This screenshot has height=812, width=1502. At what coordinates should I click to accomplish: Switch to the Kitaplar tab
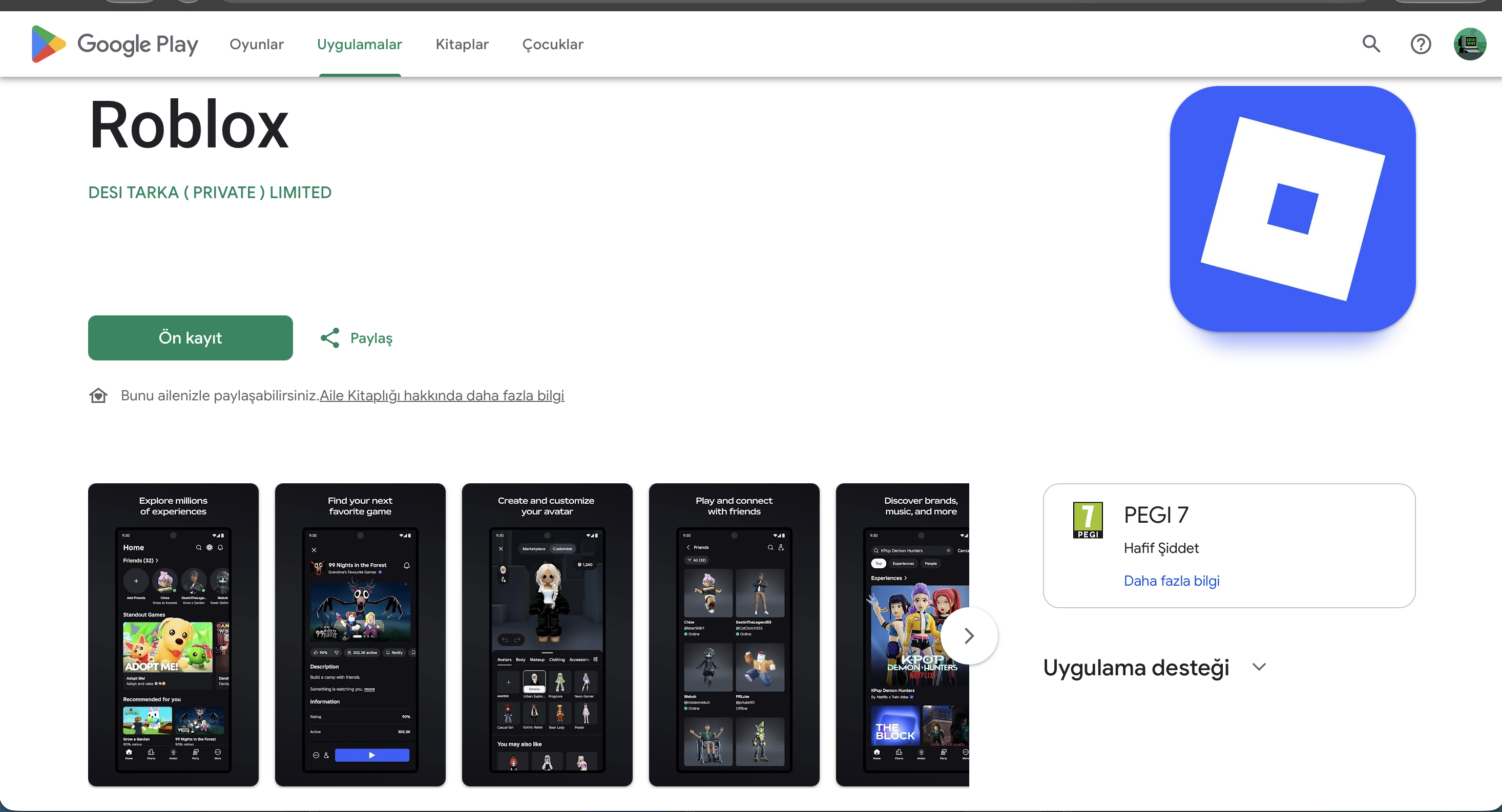click(463, 45)
